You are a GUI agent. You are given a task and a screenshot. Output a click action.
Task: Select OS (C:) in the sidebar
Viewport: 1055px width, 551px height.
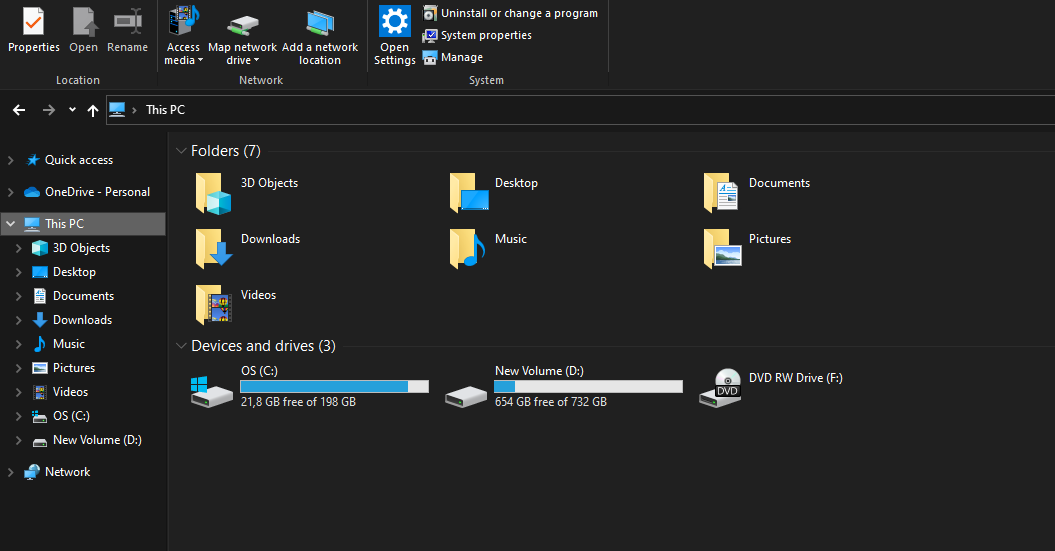coord(71,416)
